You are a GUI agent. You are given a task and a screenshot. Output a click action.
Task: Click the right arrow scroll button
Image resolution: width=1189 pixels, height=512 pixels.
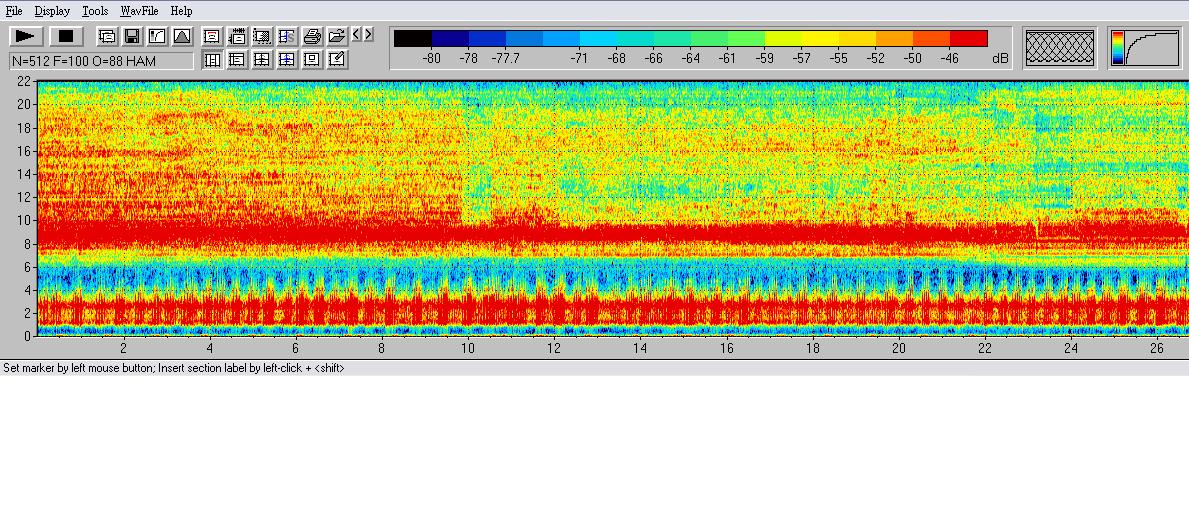(x=368, y=35)
